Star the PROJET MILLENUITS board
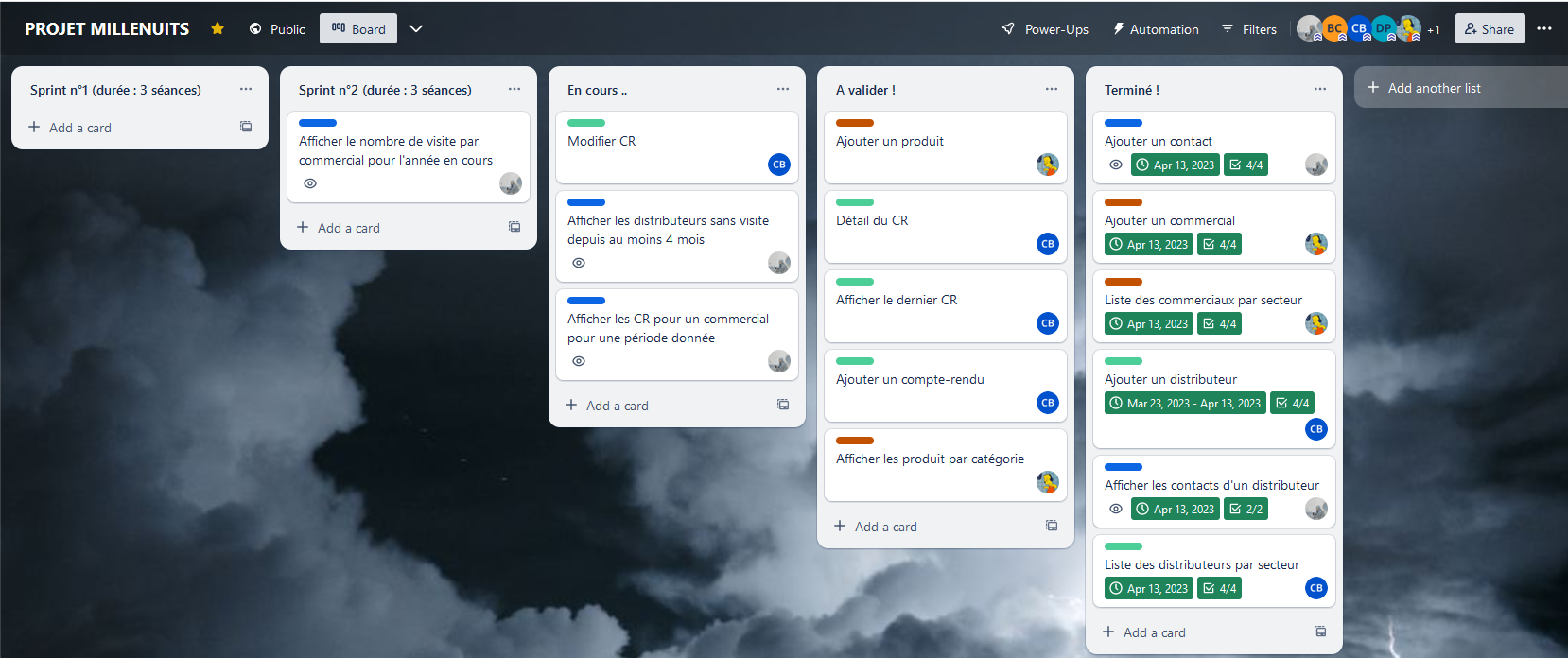This screenshot has height=658, width=1568. [218, 28]
